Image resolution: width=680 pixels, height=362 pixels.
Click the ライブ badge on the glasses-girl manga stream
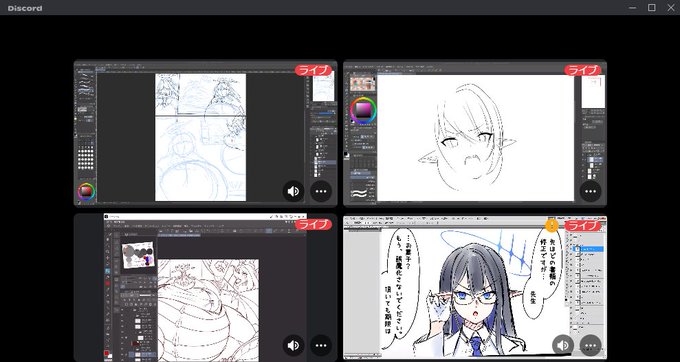click(582, 225)
